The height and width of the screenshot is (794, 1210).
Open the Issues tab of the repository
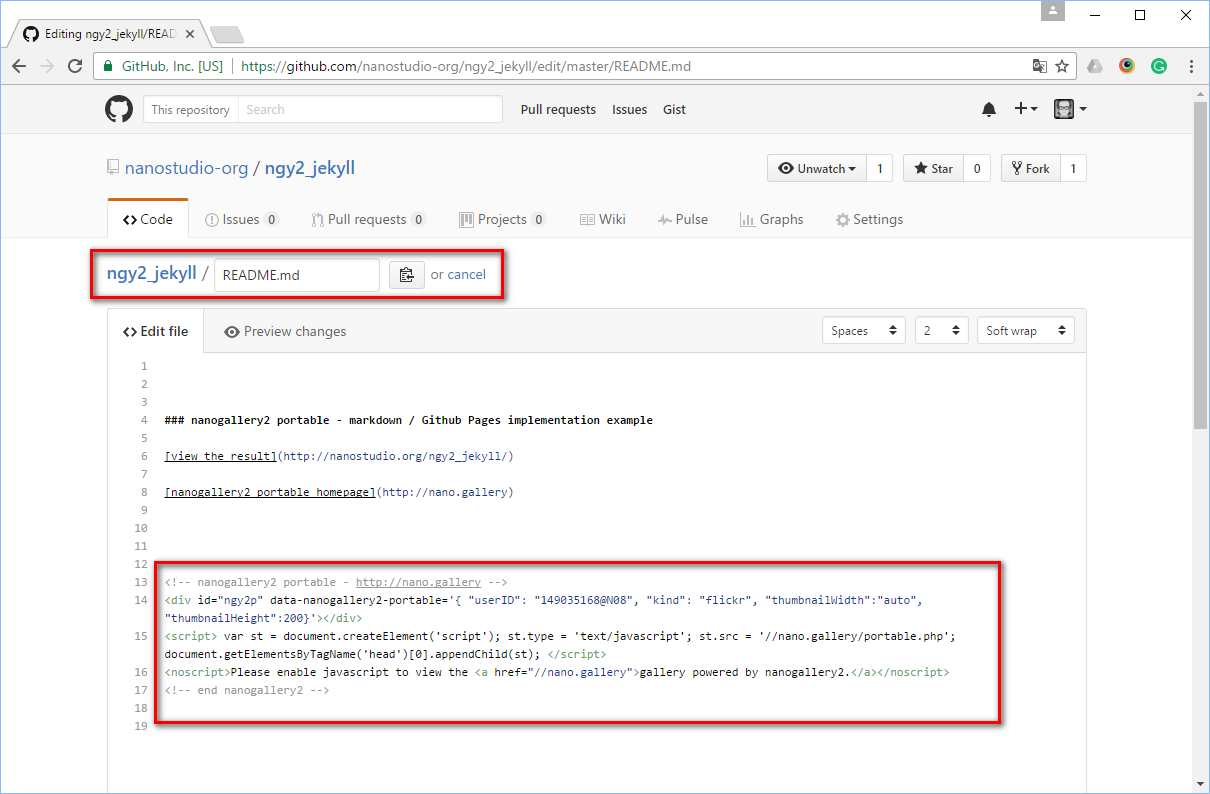(x=241, y=219)
